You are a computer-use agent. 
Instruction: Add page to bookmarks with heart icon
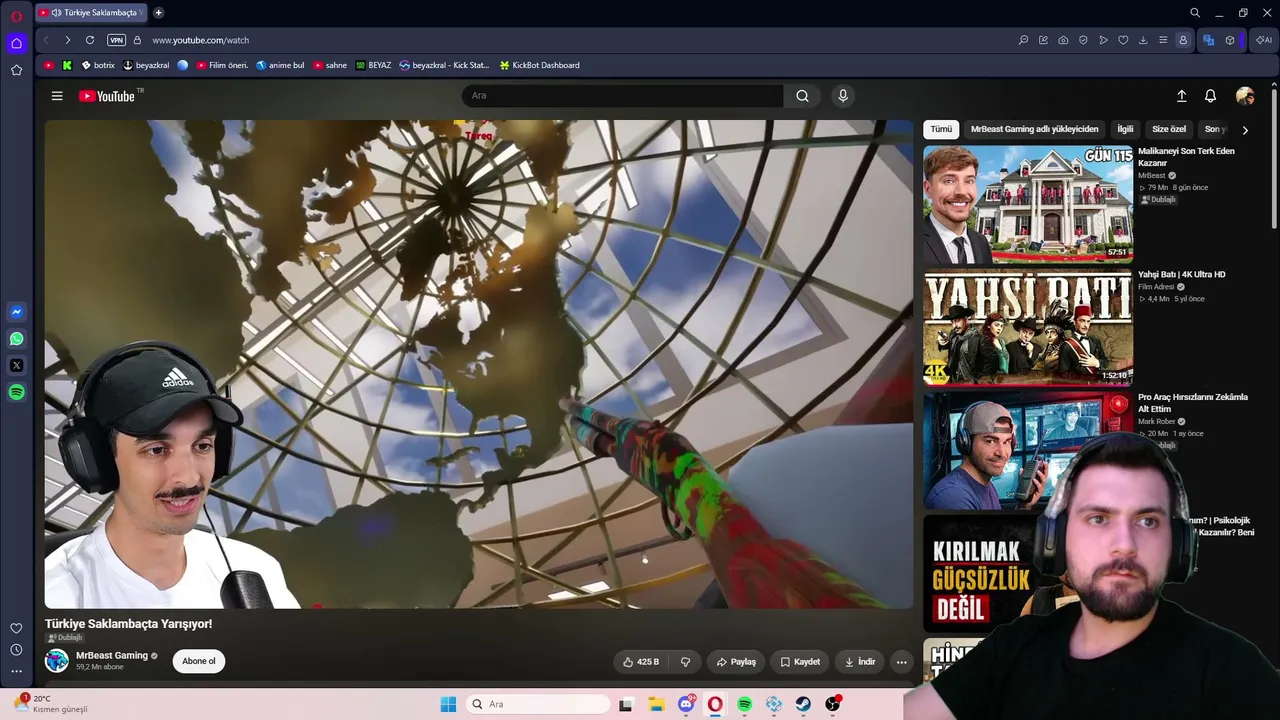[1123, 40]
